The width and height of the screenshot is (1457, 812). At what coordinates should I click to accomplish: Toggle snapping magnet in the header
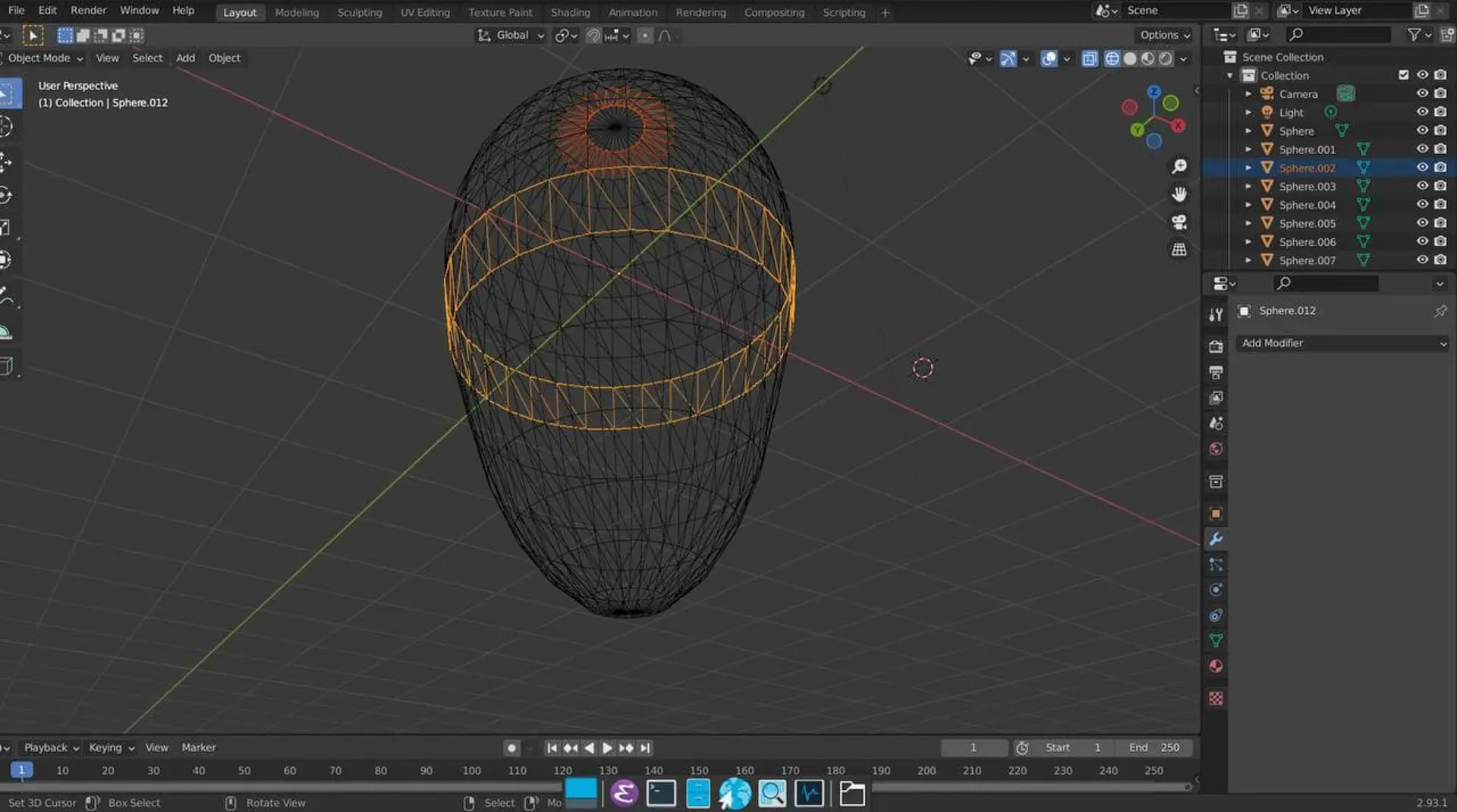593,35
